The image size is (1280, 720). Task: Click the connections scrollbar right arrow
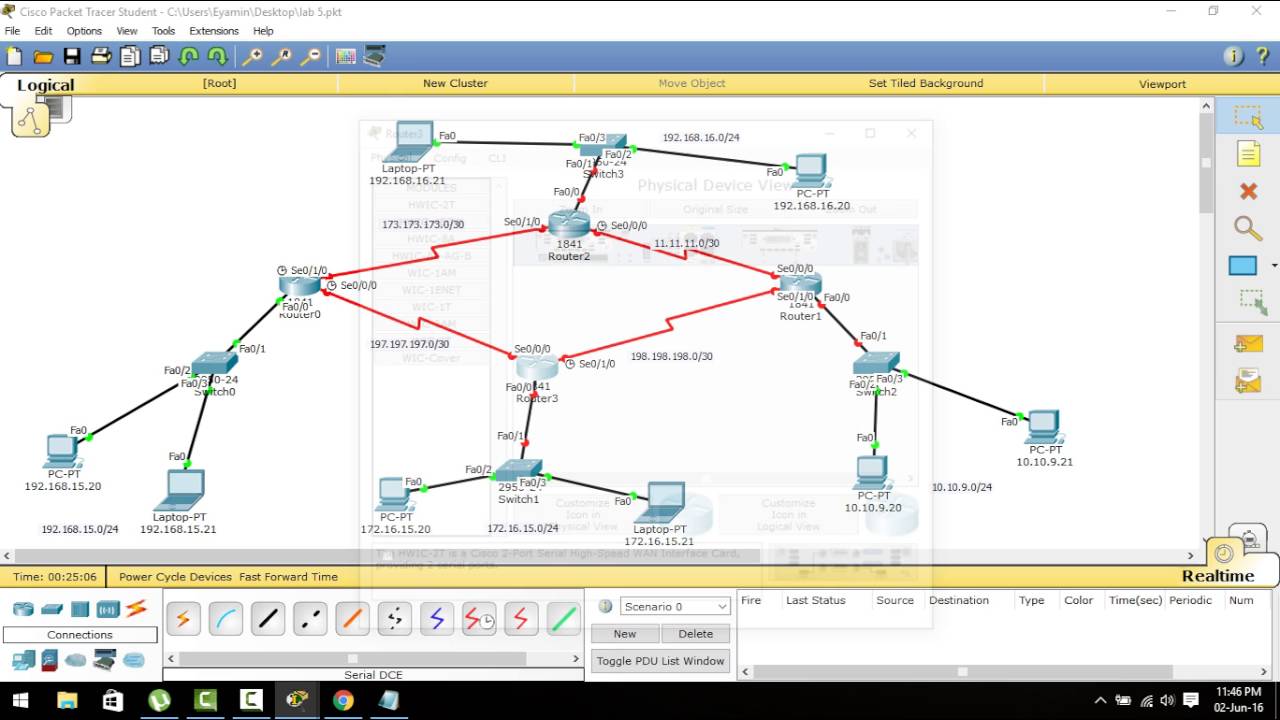pyautogui.click(x=576, y=658)
